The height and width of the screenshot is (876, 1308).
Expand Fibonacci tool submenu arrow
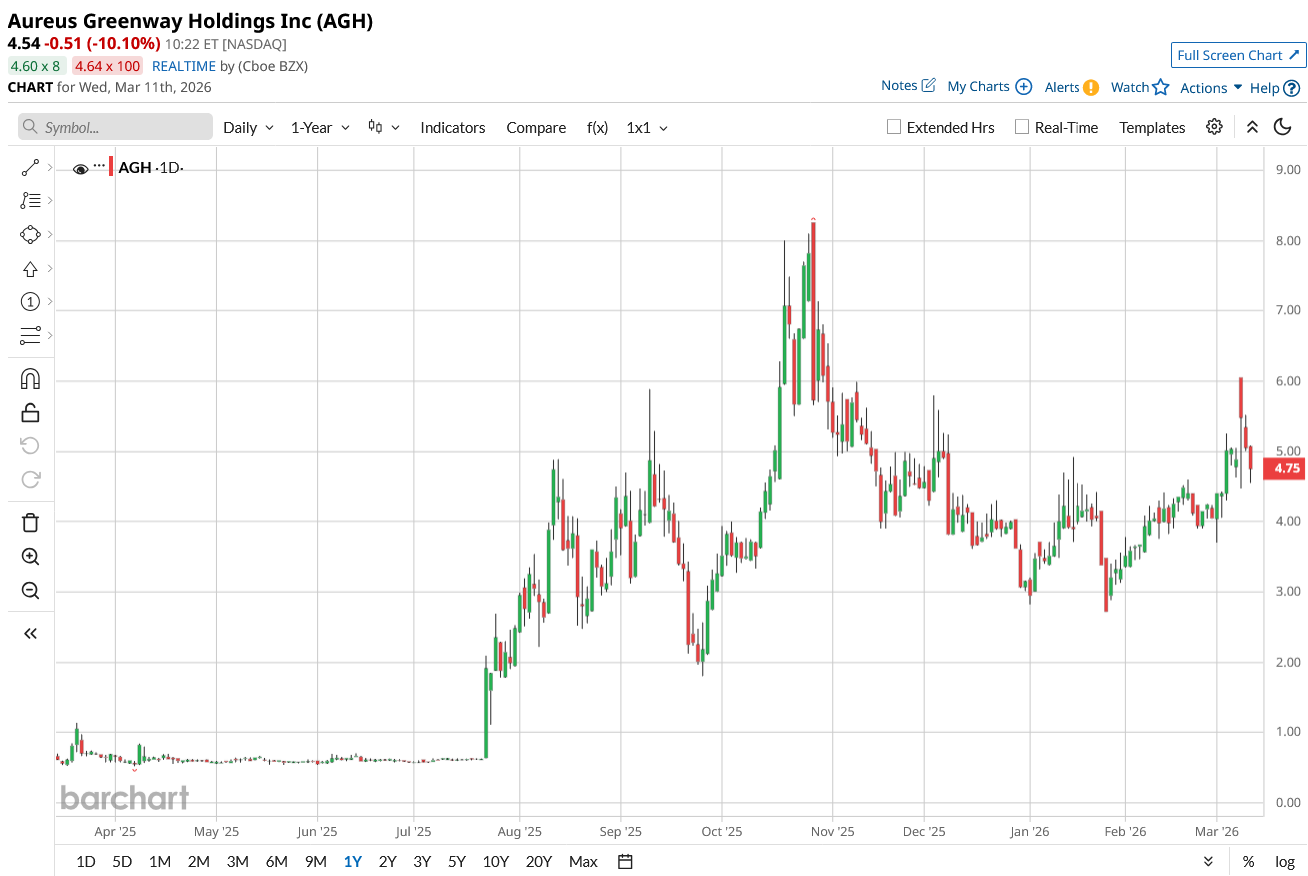[50, 201]
